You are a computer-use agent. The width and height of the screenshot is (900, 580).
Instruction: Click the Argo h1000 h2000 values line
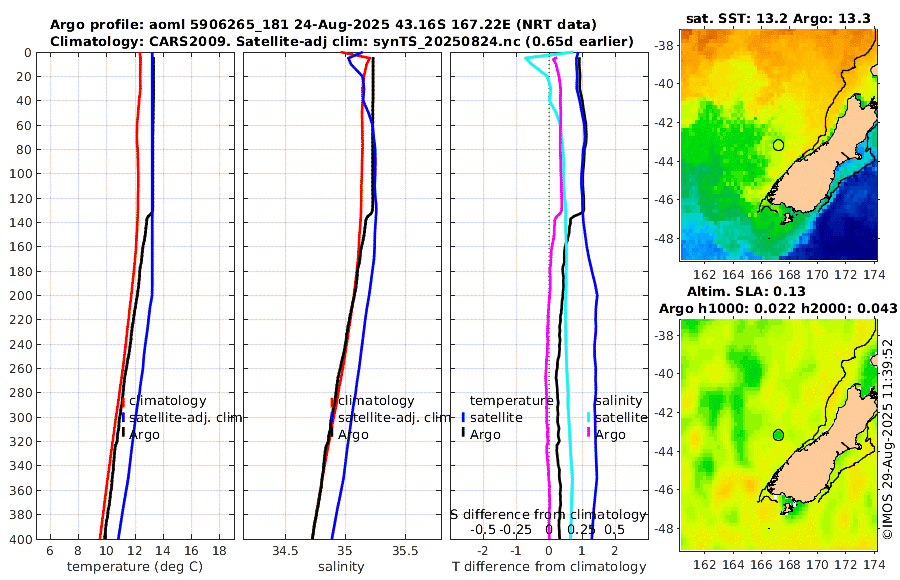point(778,309)
